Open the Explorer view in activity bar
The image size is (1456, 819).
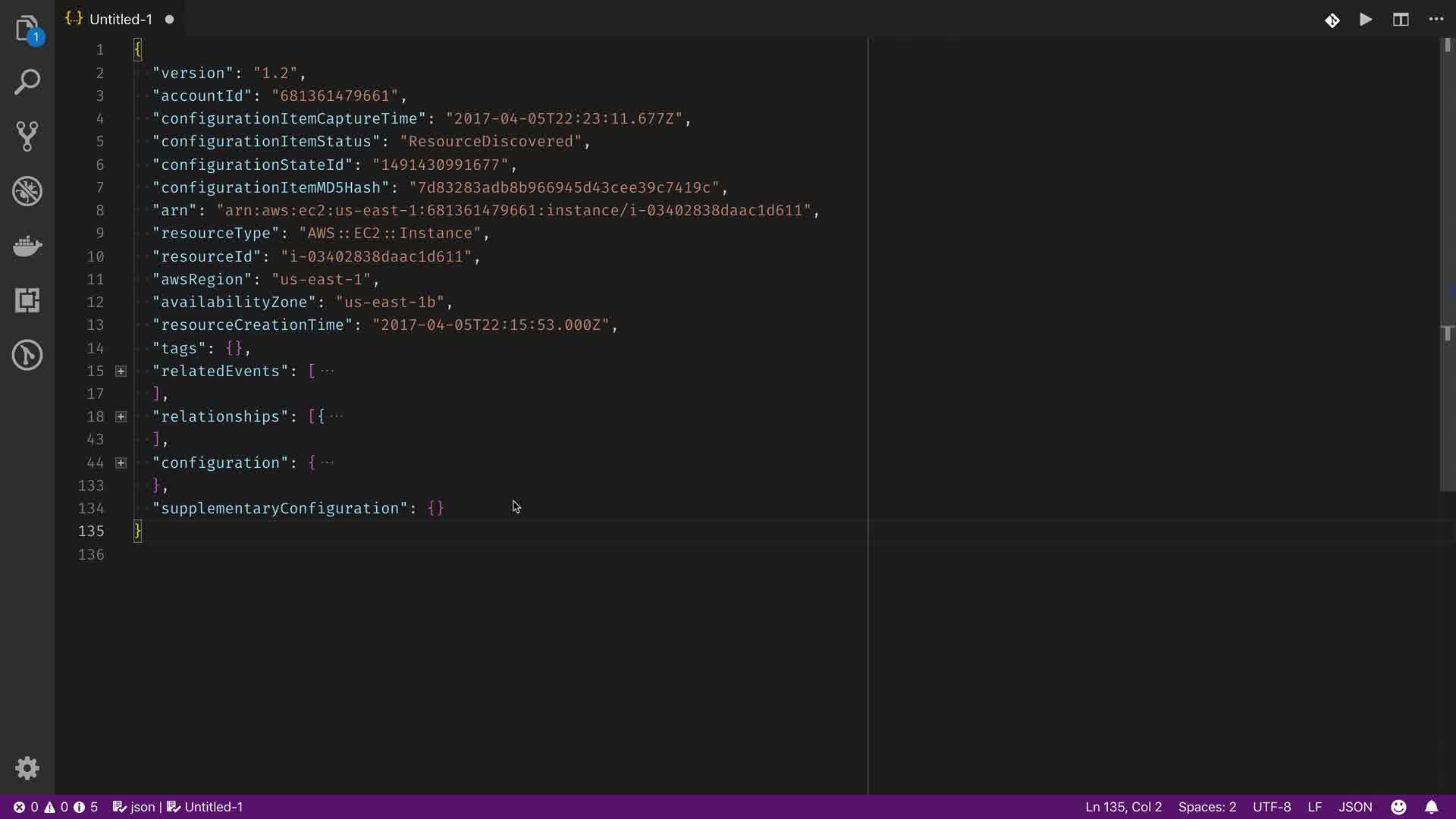(x=27, y=29)
